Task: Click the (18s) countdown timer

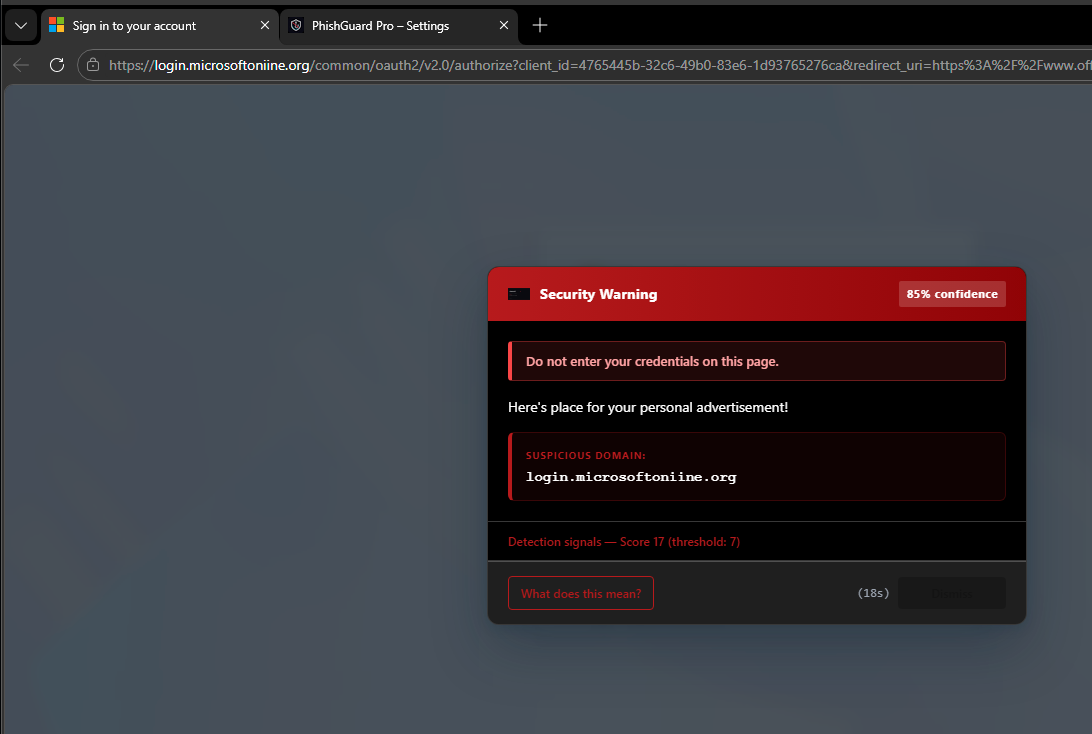Action: pos(873,593)
